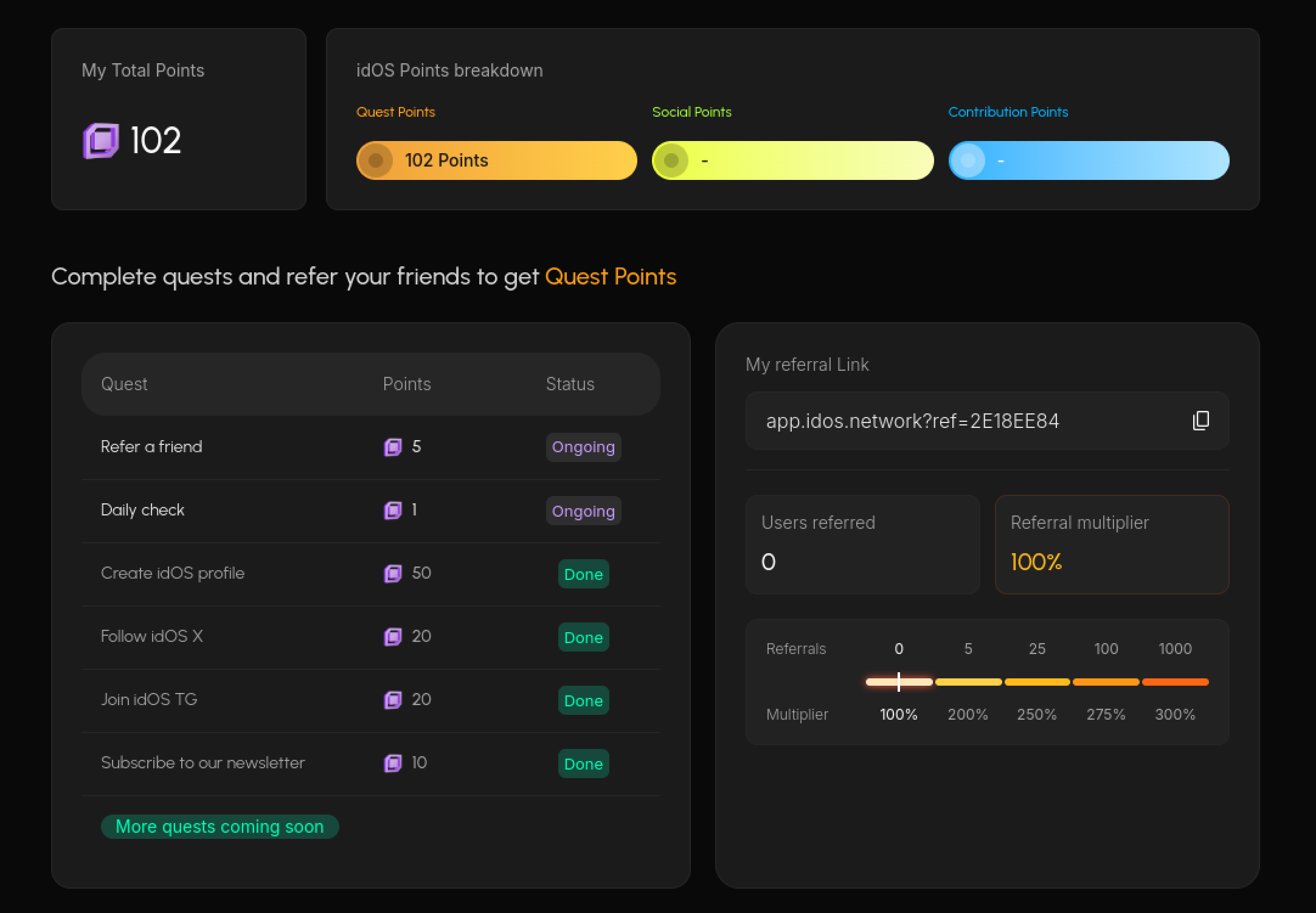
Task: Click the points icon beside Subscribe to our newsletter
Action: (x=393, y=763)
